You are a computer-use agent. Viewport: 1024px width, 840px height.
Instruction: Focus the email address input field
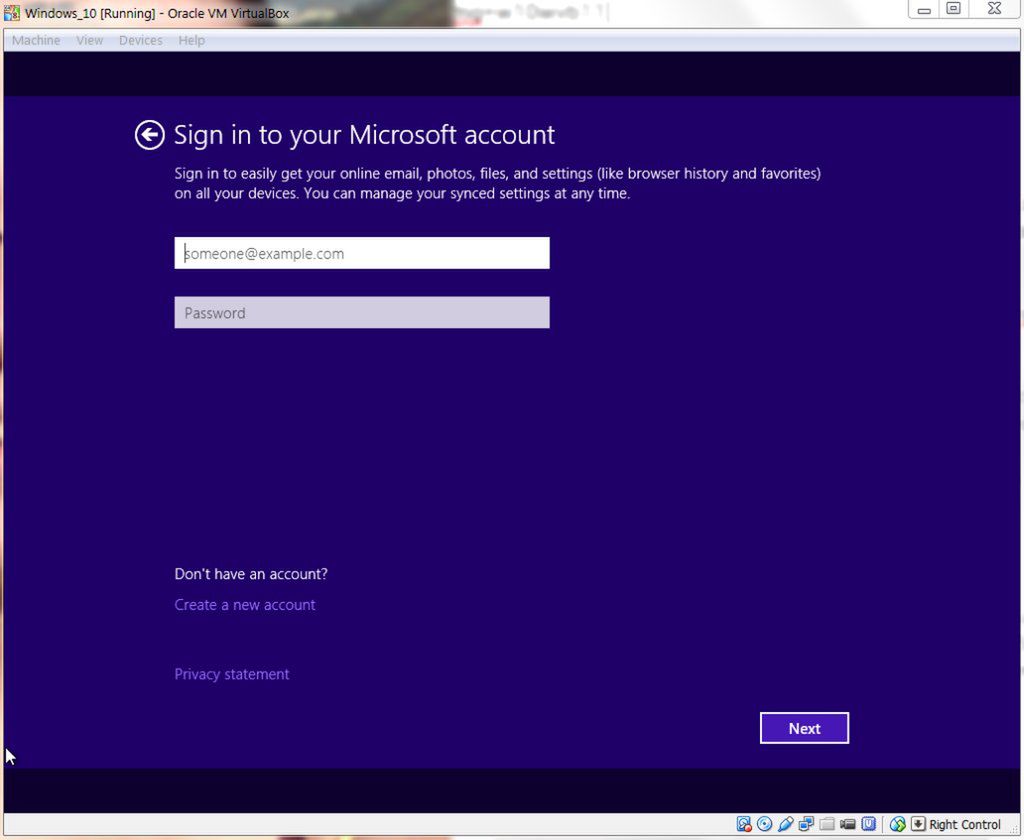point(362,253)
